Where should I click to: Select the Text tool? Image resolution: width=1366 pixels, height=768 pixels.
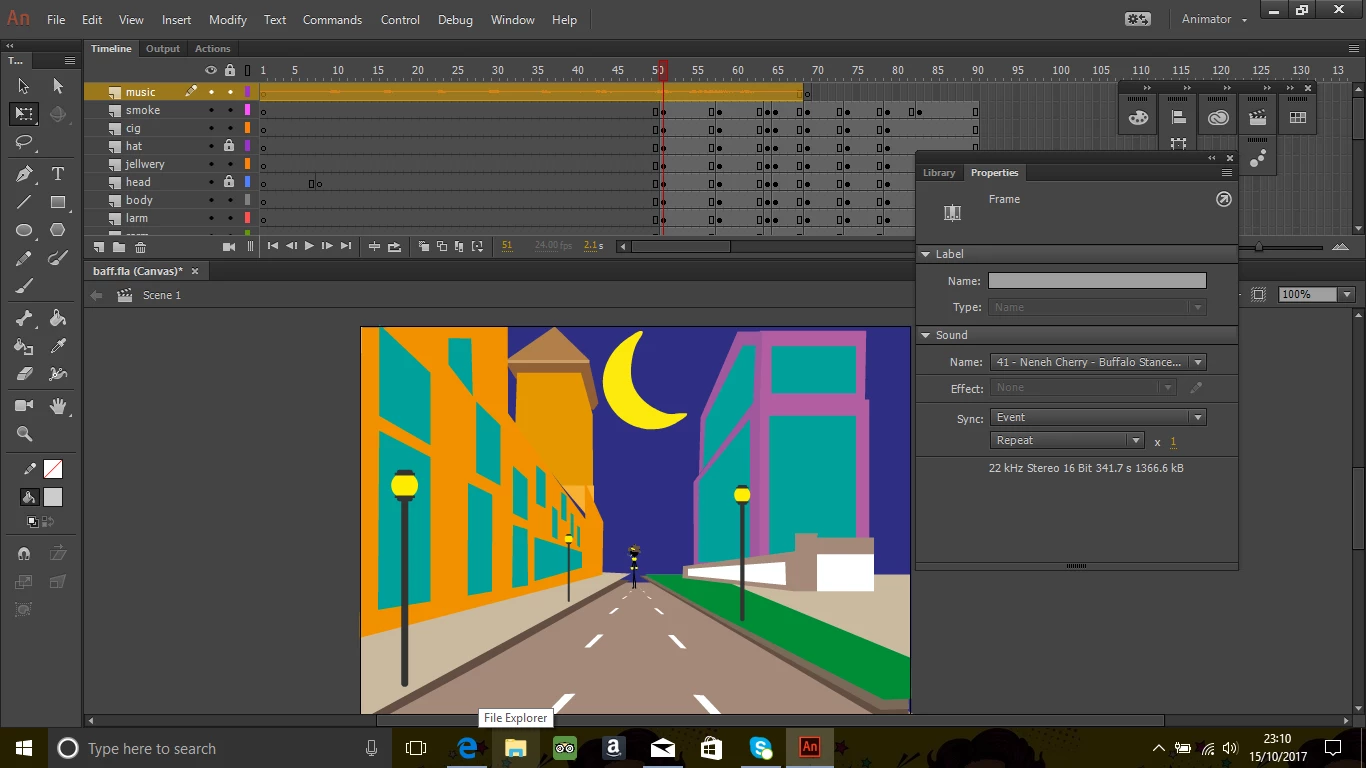click(58, 174)
